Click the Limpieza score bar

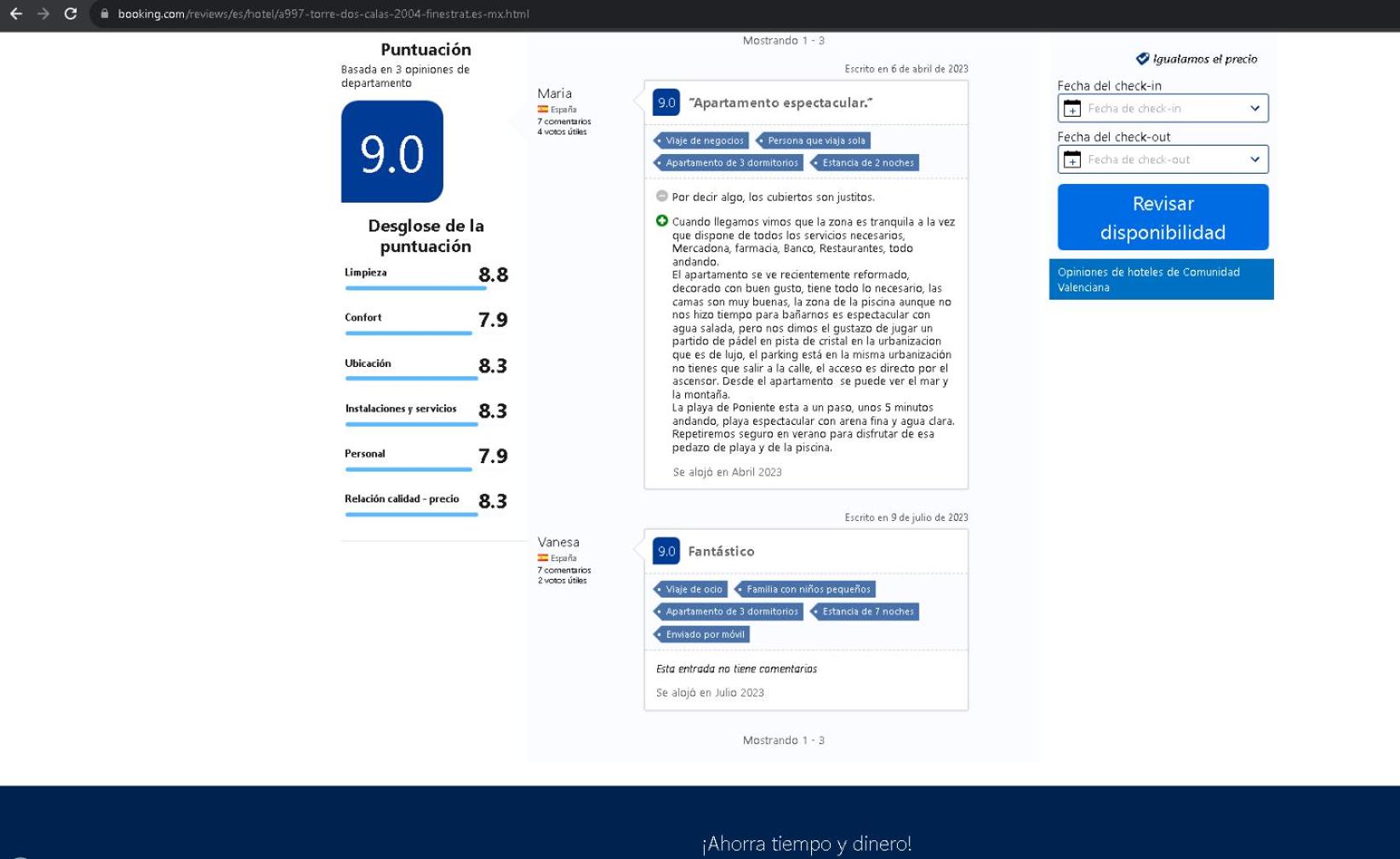[415, 288]
